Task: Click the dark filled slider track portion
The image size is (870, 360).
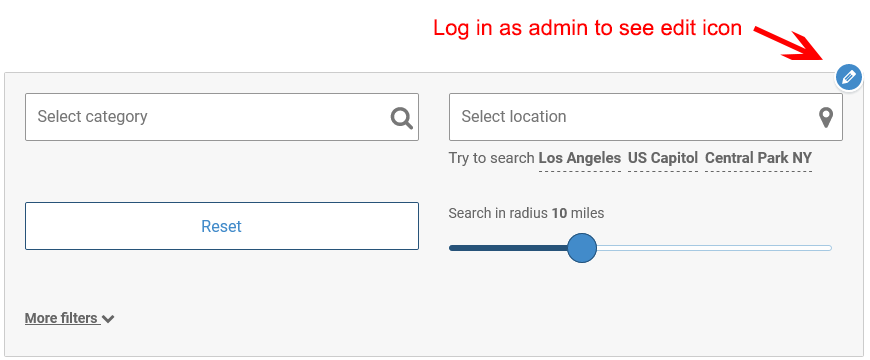Action: pyautogui.click(x=508, y=248)
